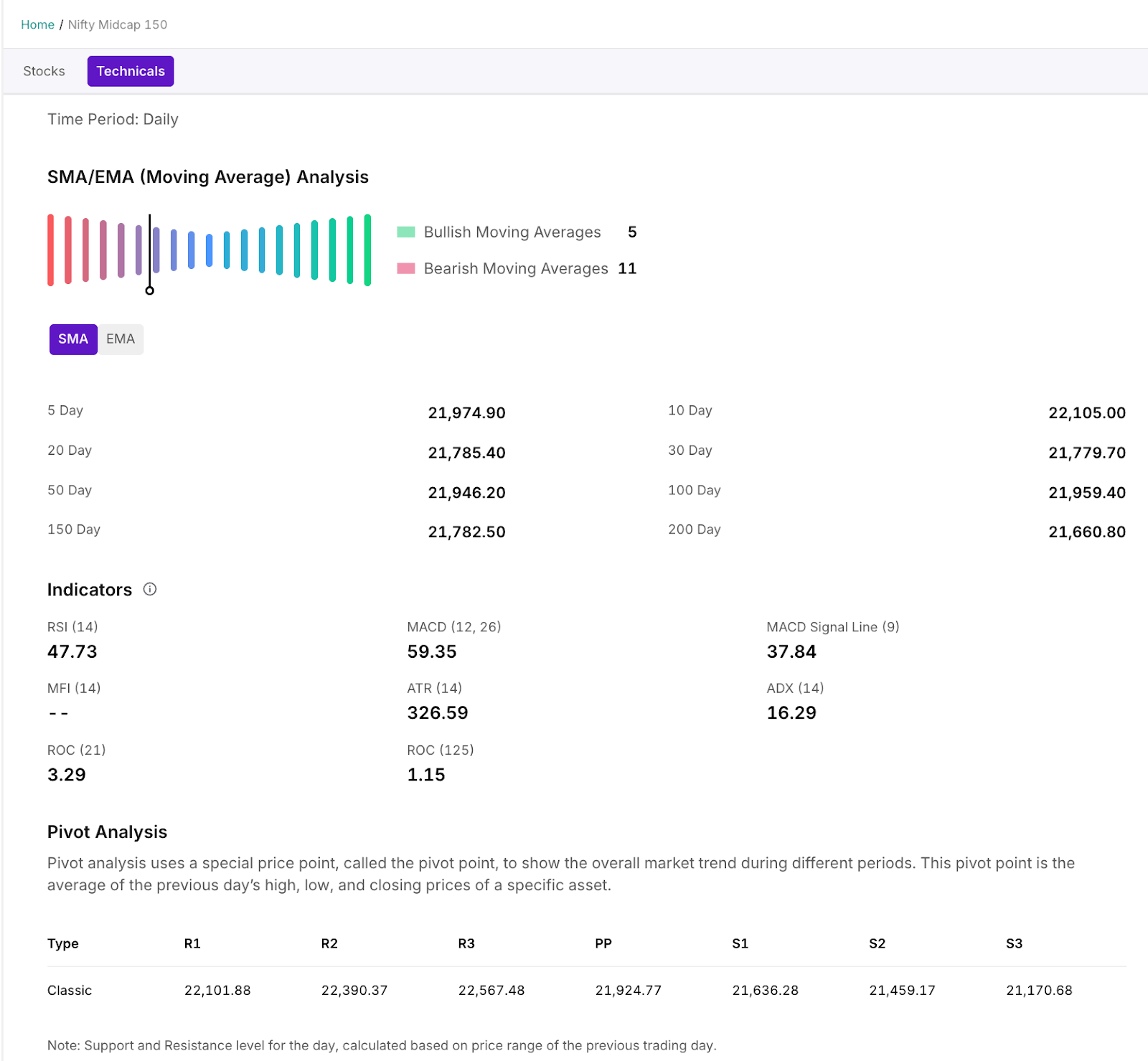Click the S3 pivot value 21,170.68

[1038, 991]
